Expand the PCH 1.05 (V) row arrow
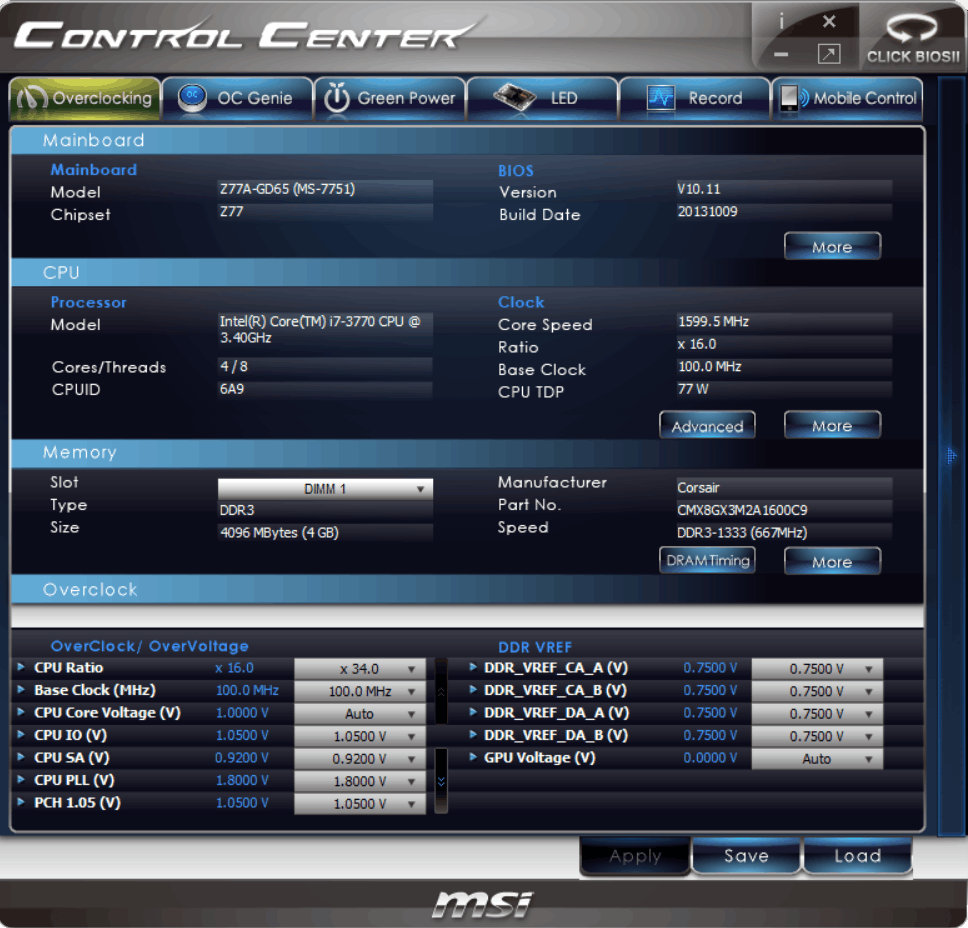The image size is (968, 928). [x=21, y=801]
